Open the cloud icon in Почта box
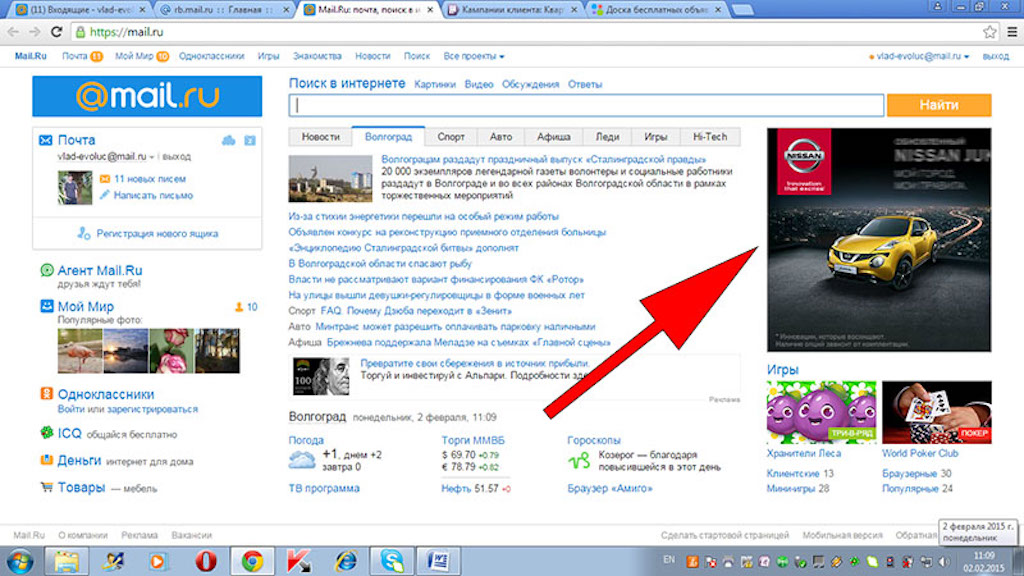 [x=229, y=140]
